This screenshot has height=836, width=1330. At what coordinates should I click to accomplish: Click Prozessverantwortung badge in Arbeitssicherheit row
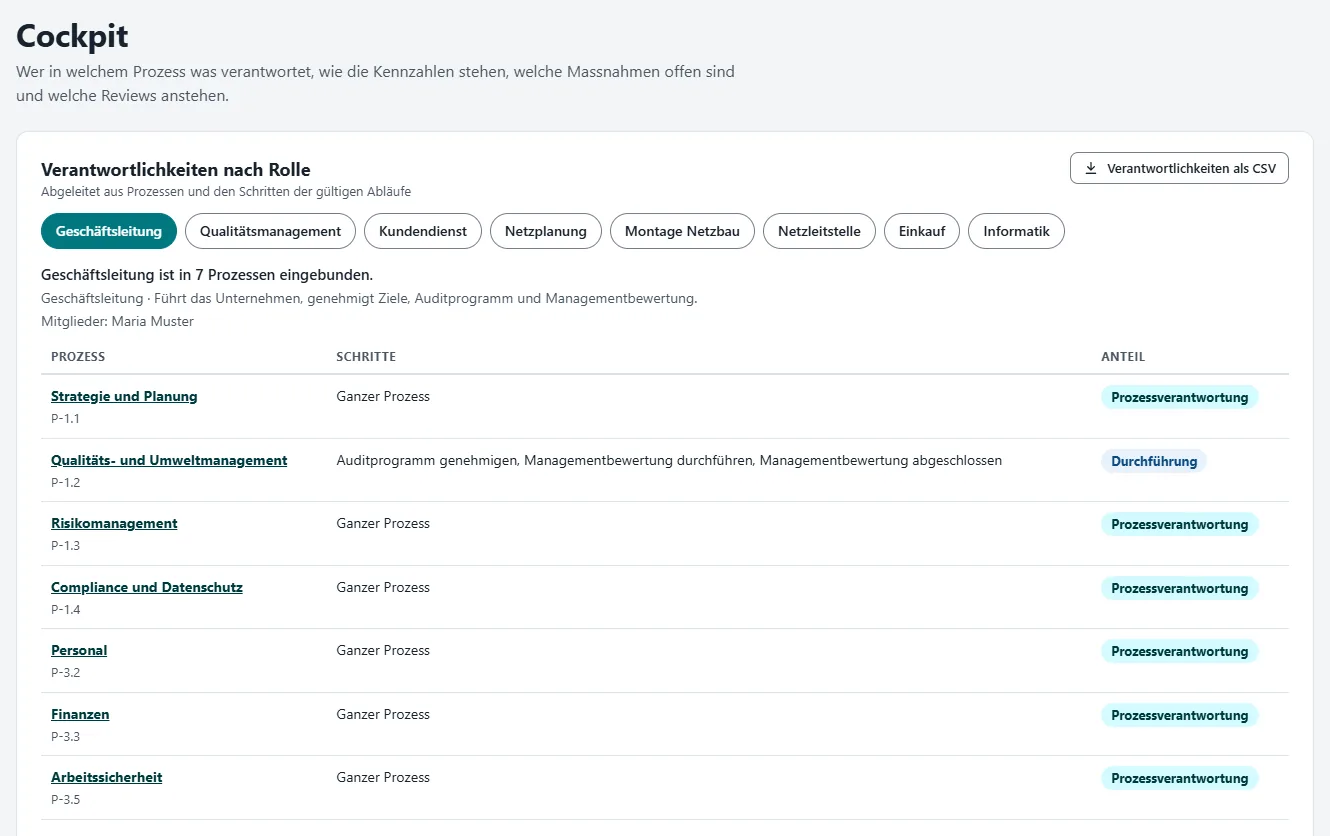1180,778
